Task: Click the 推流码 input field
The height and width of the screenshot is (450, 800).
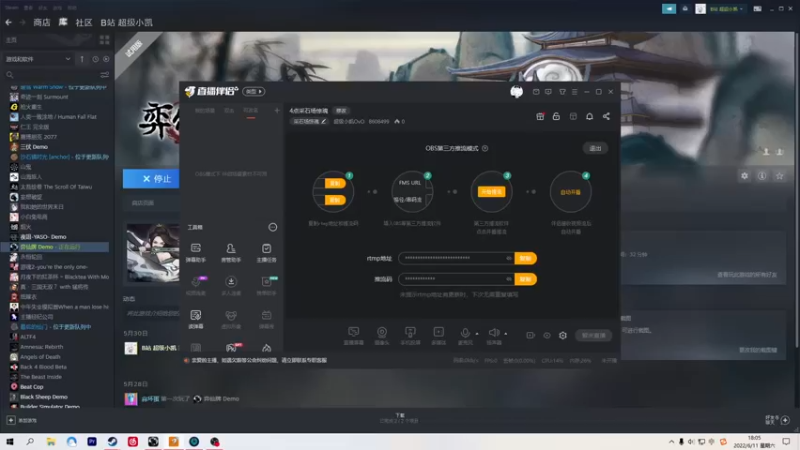Action: pyautogui.click(x=456, y=279)
